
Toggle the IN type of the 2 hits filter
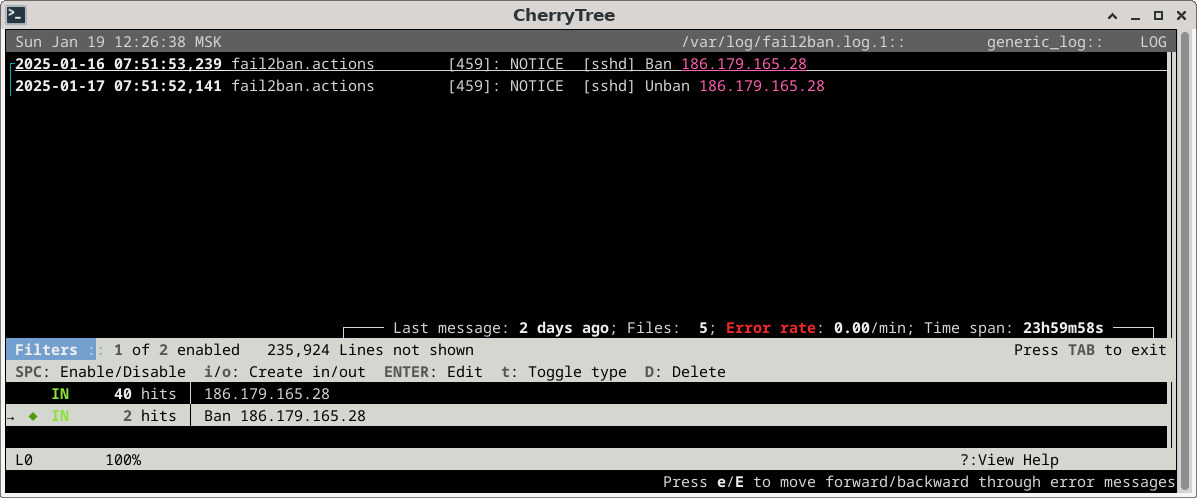click(60, 416)
